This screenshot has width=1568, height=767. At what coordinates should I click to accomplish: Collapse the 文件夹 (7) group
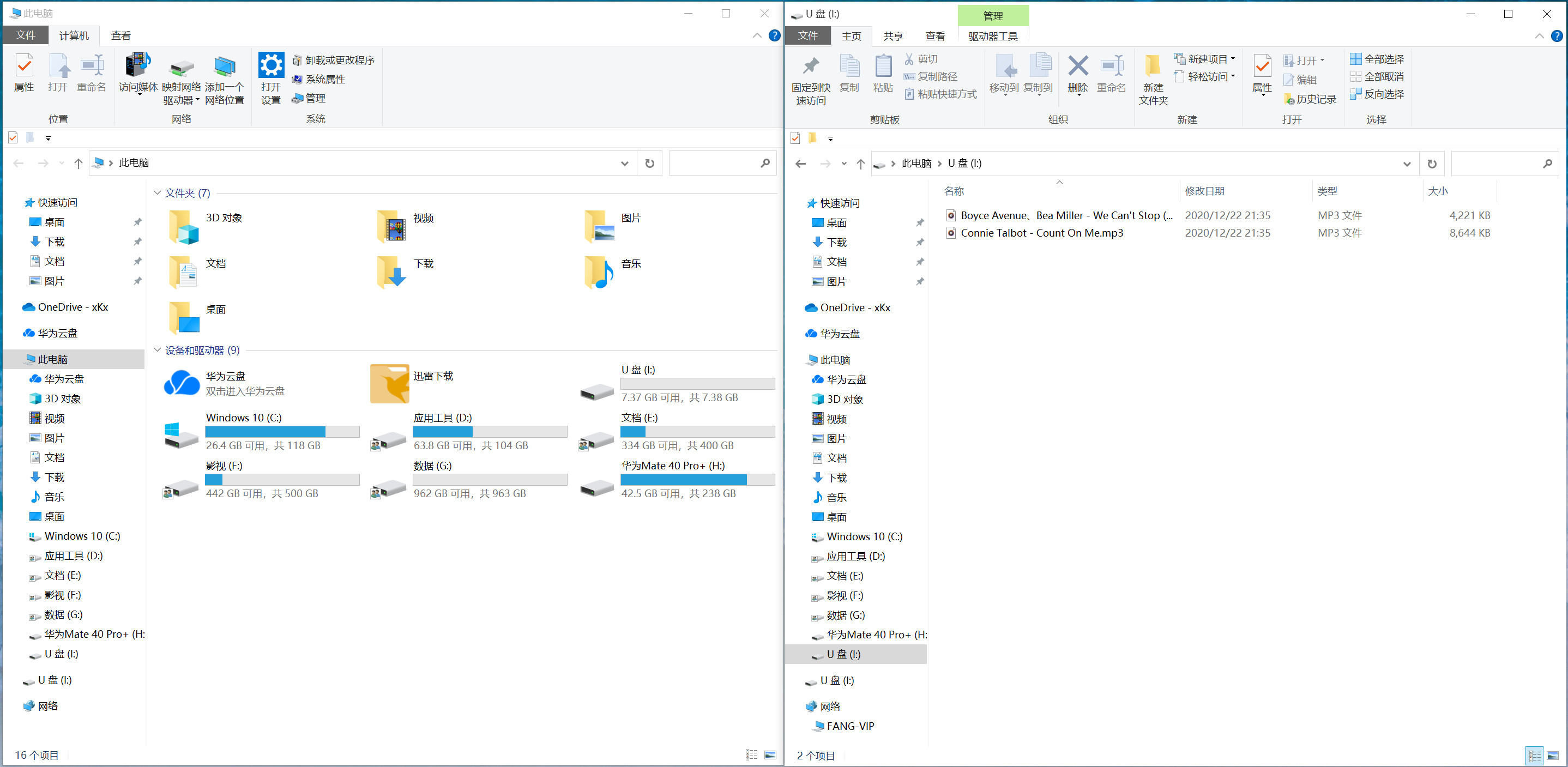[158, 193]
